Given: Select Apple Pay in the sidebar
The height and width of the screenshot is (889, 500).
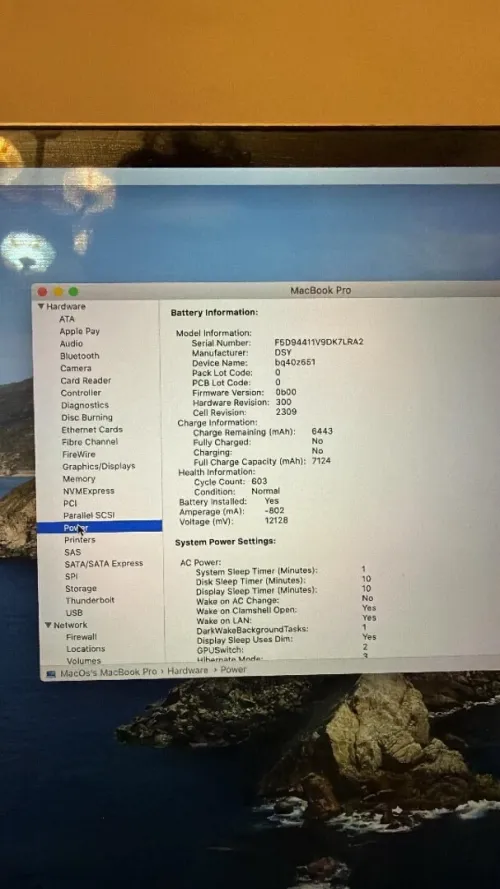Looking at the screenshot, I should point(79,331).
